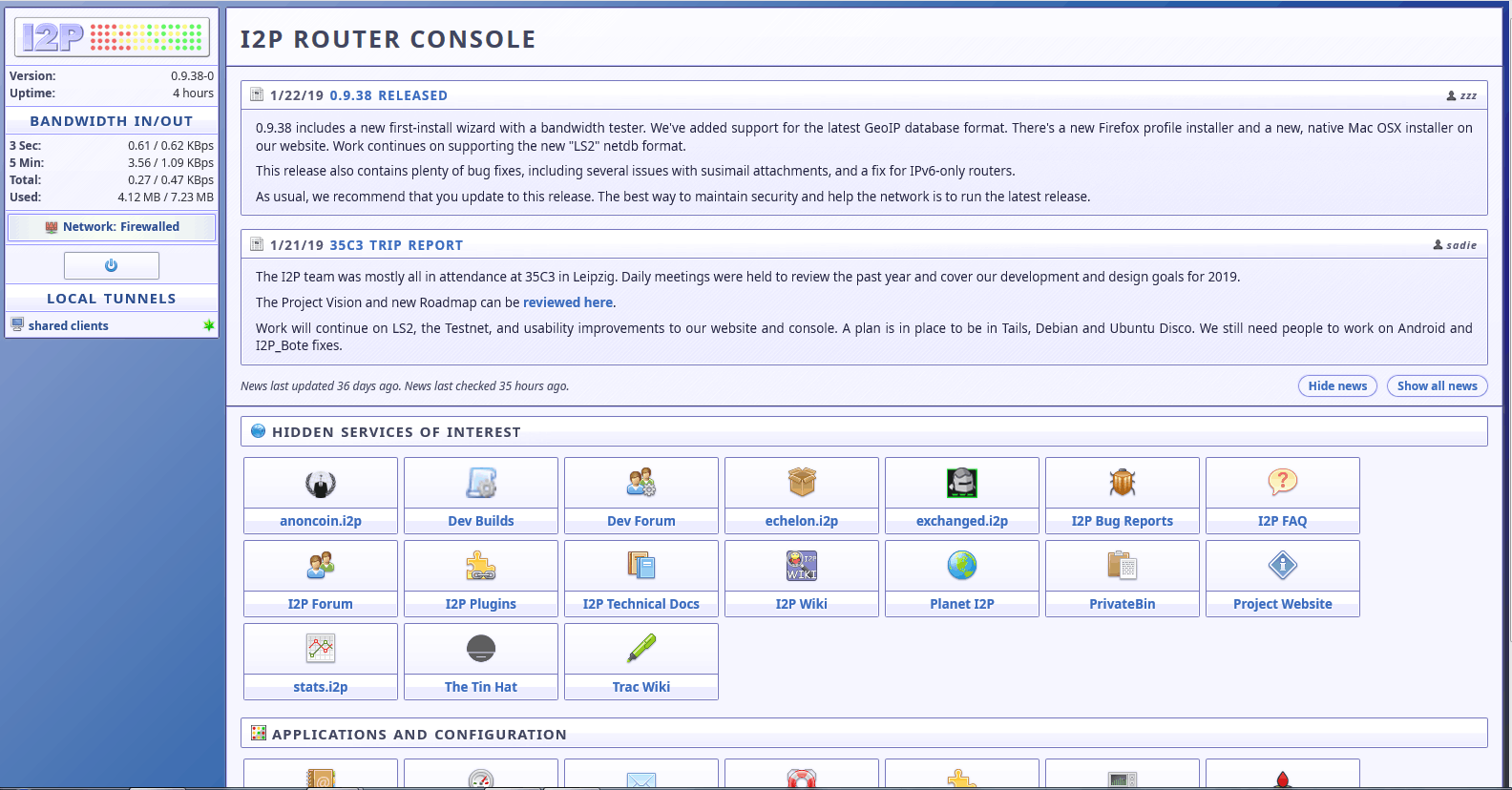Click the PrivateBin label

click(1123, 604)
